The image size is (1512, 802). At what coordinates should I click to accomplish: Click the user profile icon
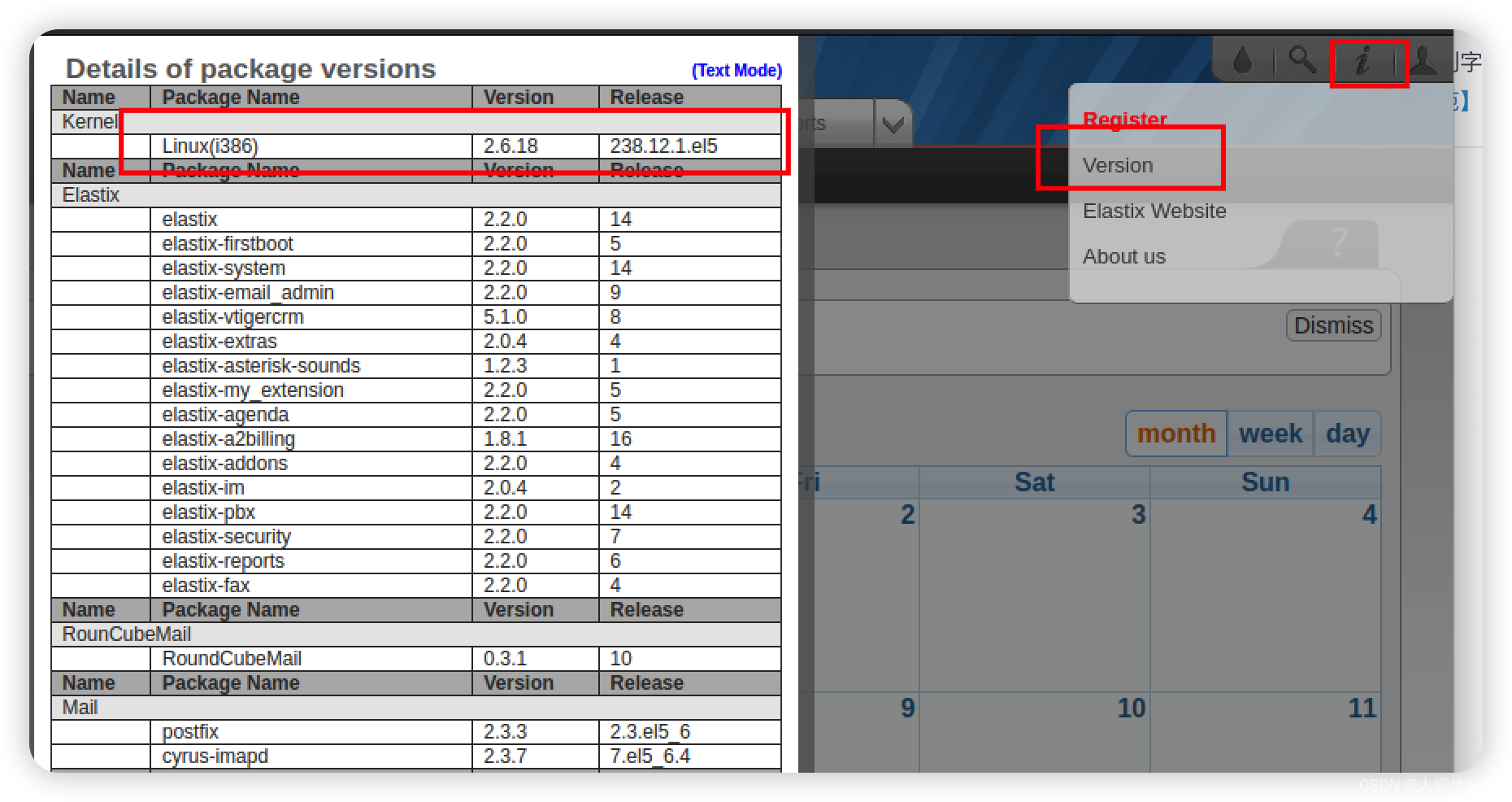pyautogui.click(x=1423, y=60)
